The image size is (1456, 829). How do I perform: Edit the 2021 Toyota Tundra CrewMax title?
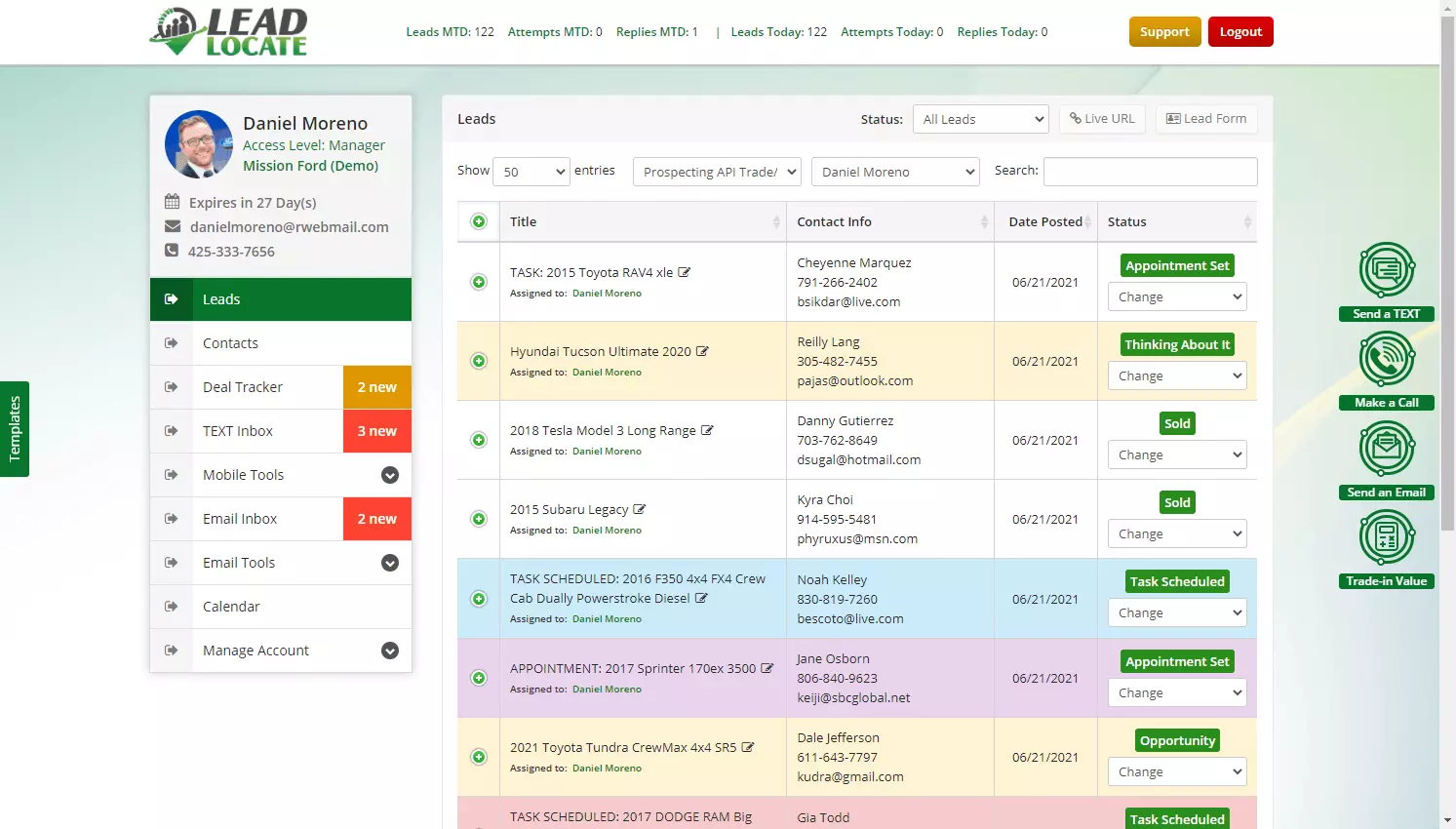(x=748, y=747)
